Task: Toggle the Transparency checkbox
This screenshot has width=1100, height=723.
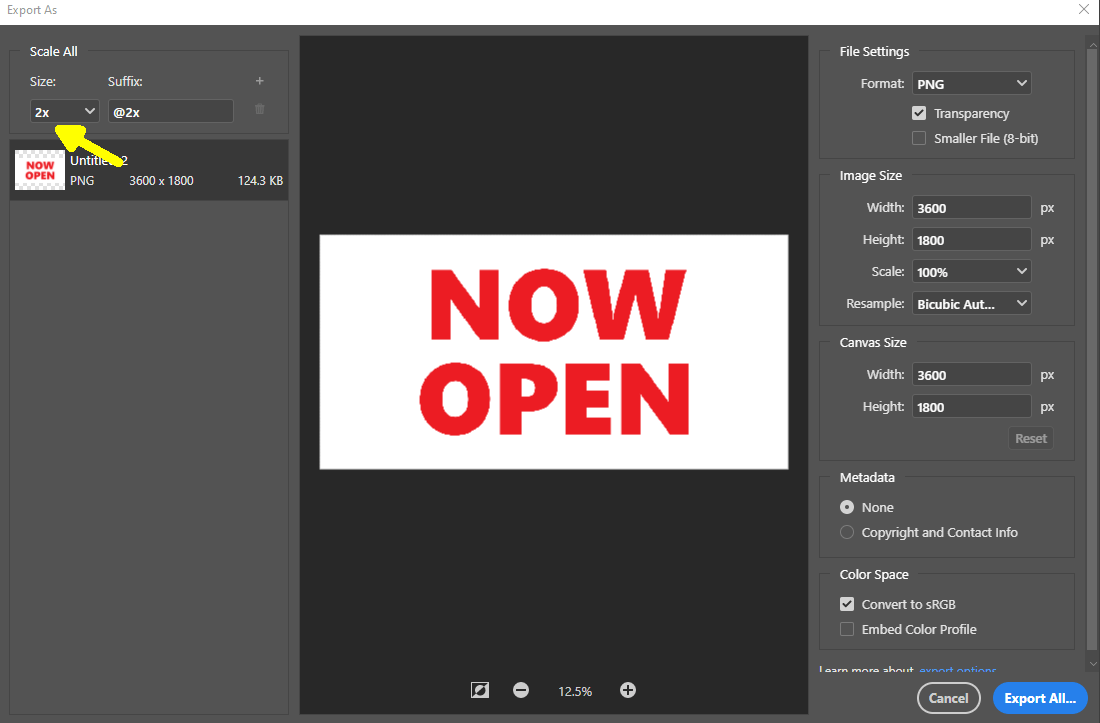Action: coord(919,113)
